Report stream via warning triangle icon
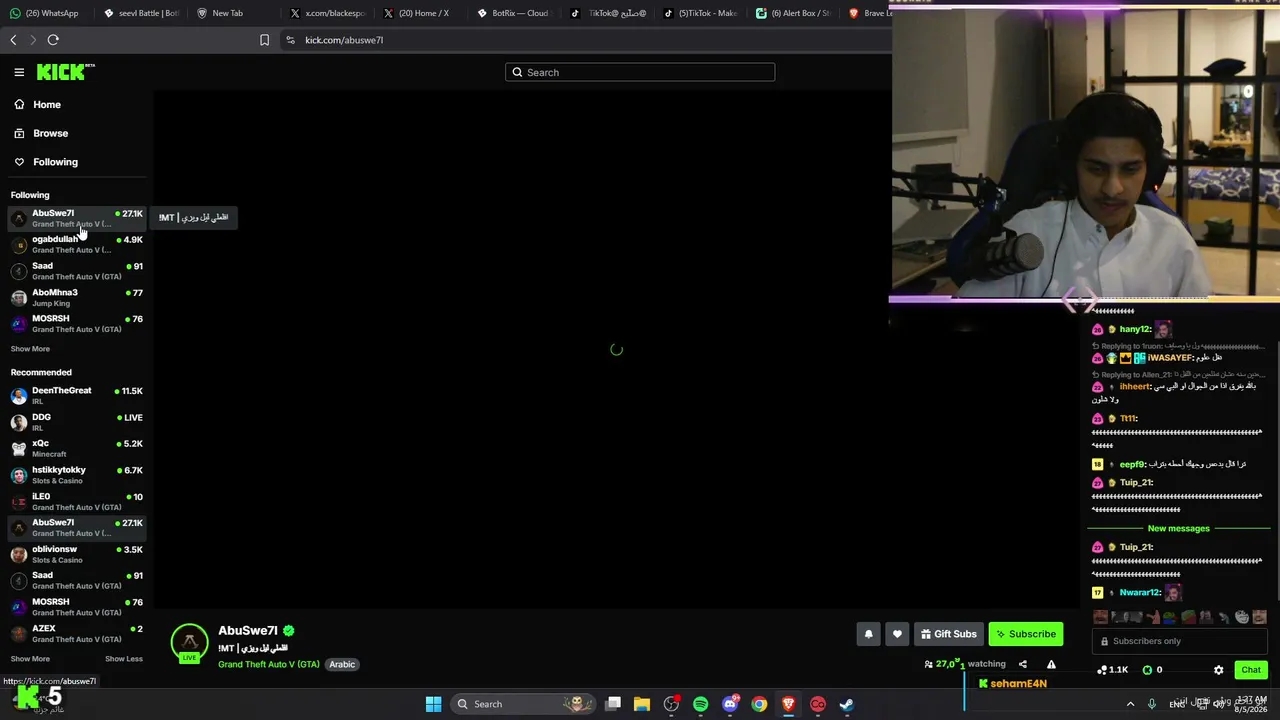The height and width of the screenshot is (720, 1280). (x=1051, y=664)
